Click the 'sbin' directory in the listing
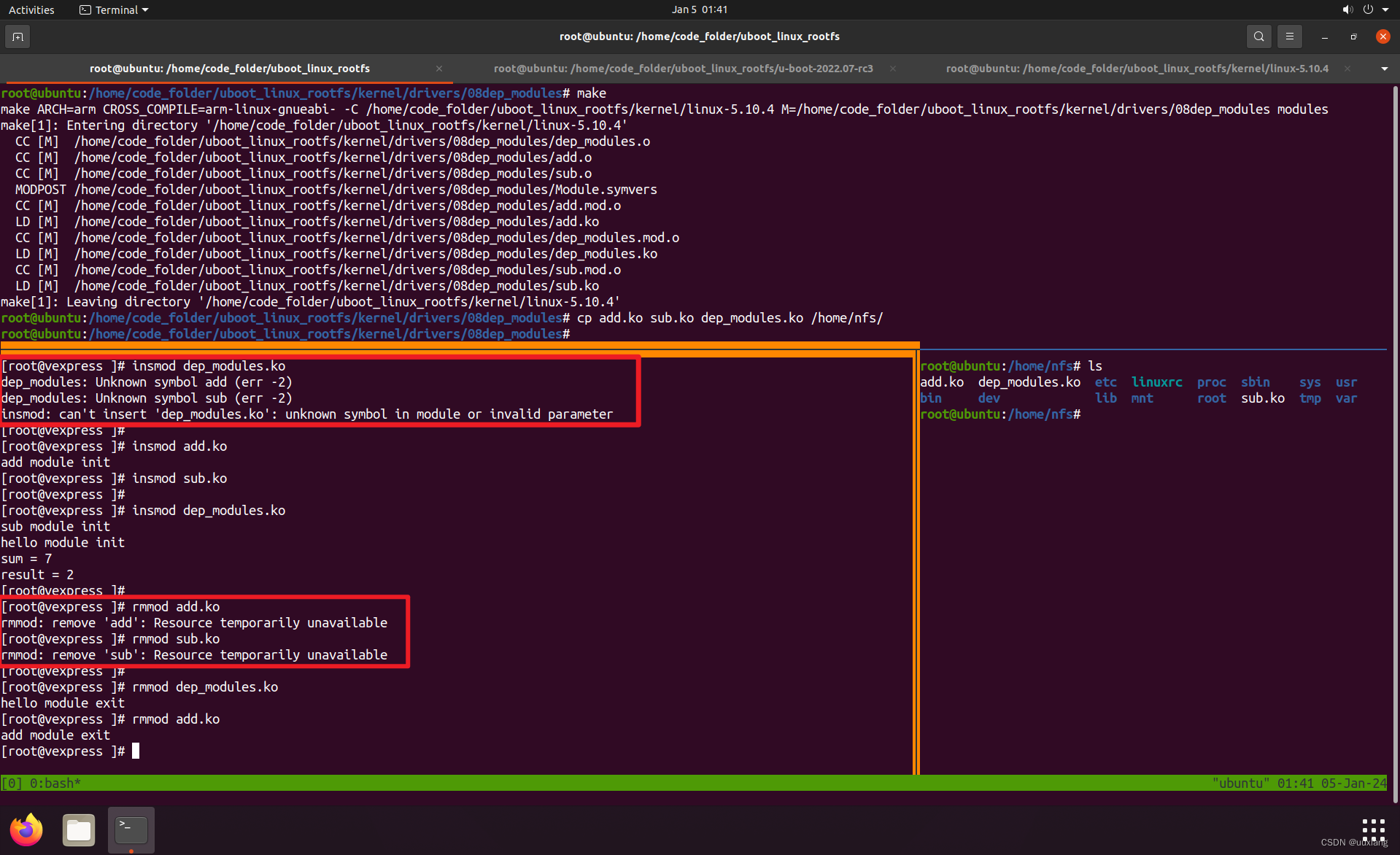1400x855 pixels. pos(1256,382)
